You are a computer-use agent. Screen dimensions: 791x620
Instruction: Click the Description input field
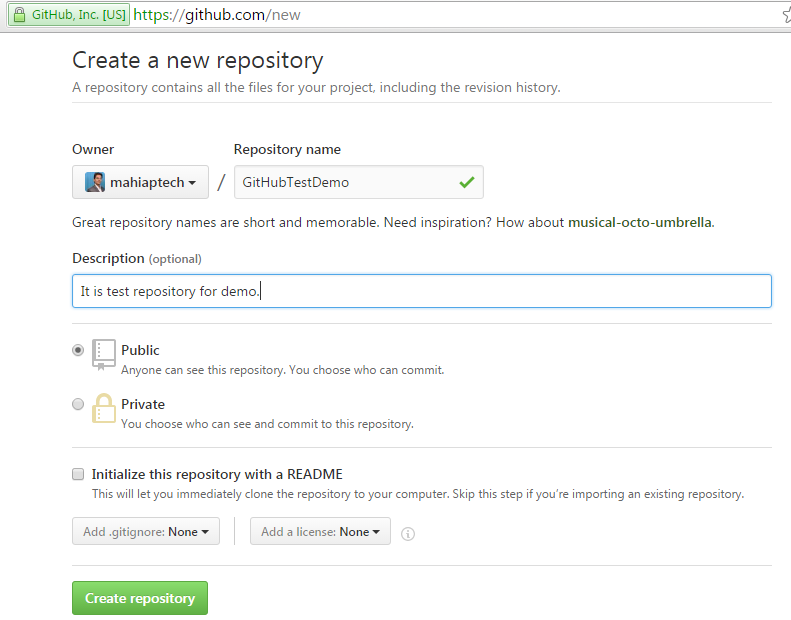coord(422,291)
